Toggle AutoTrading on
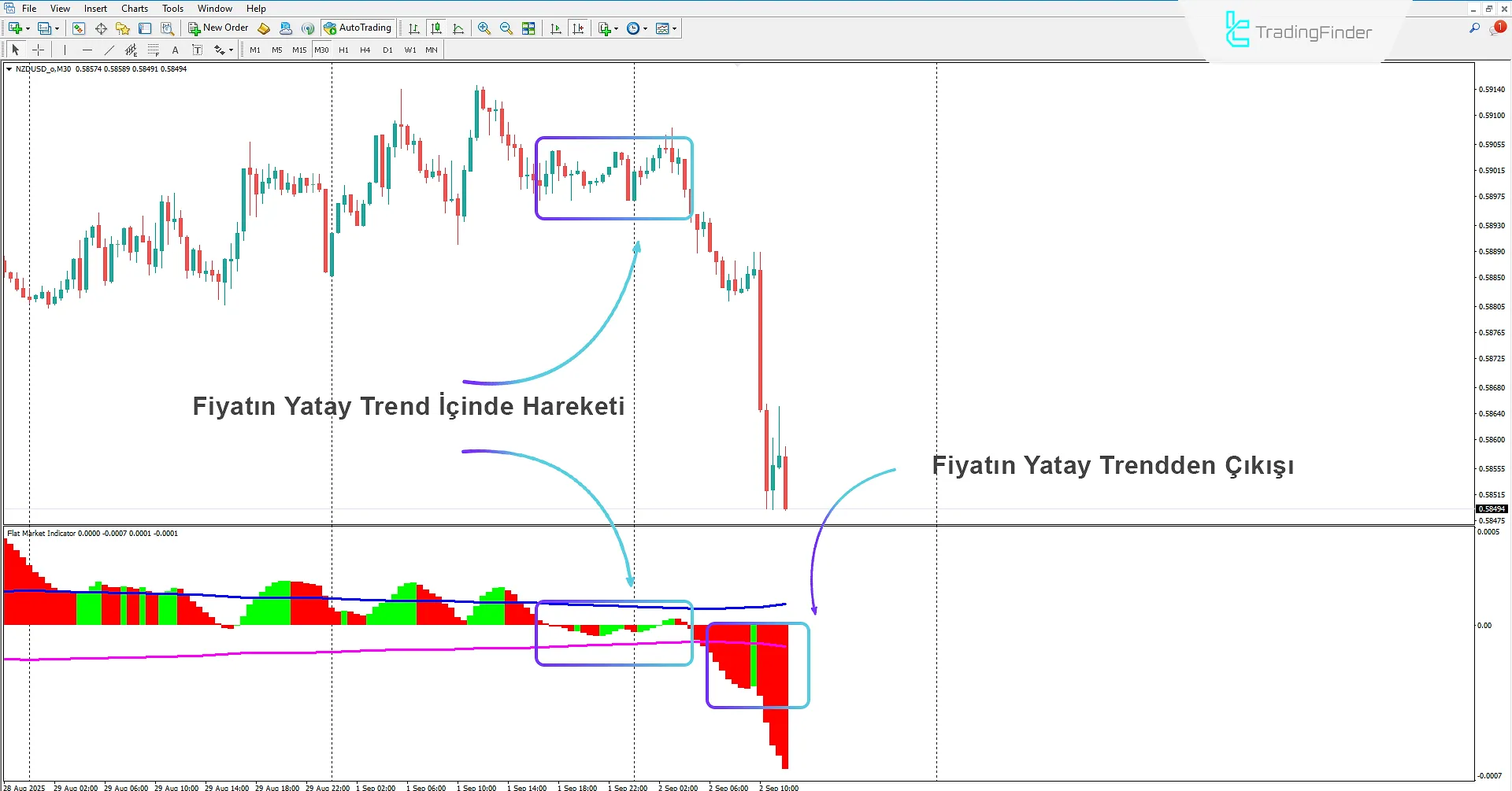The image size is (1512, 791). click(358, 28)
